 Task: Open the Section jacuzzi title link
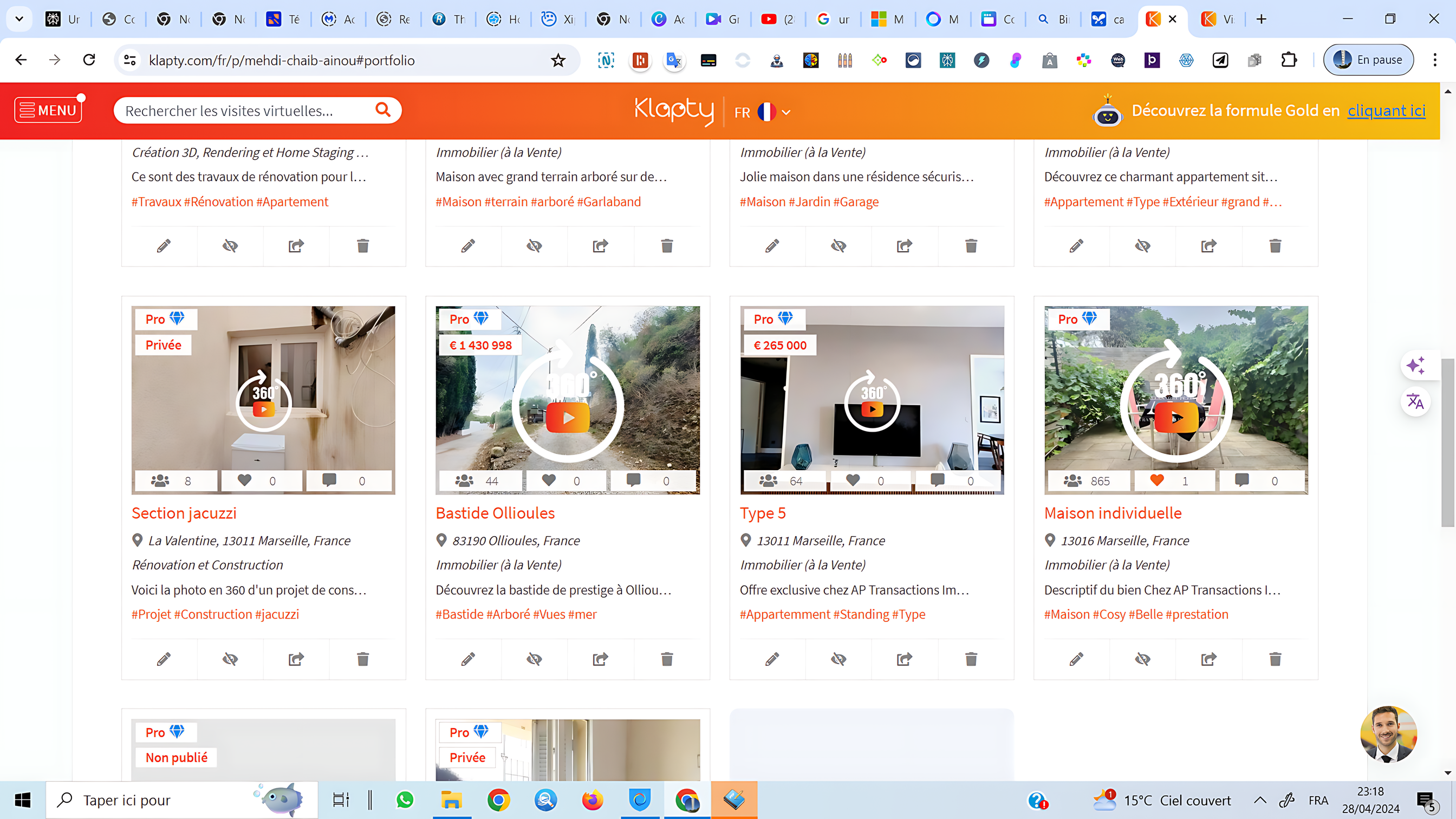(184, 513)
